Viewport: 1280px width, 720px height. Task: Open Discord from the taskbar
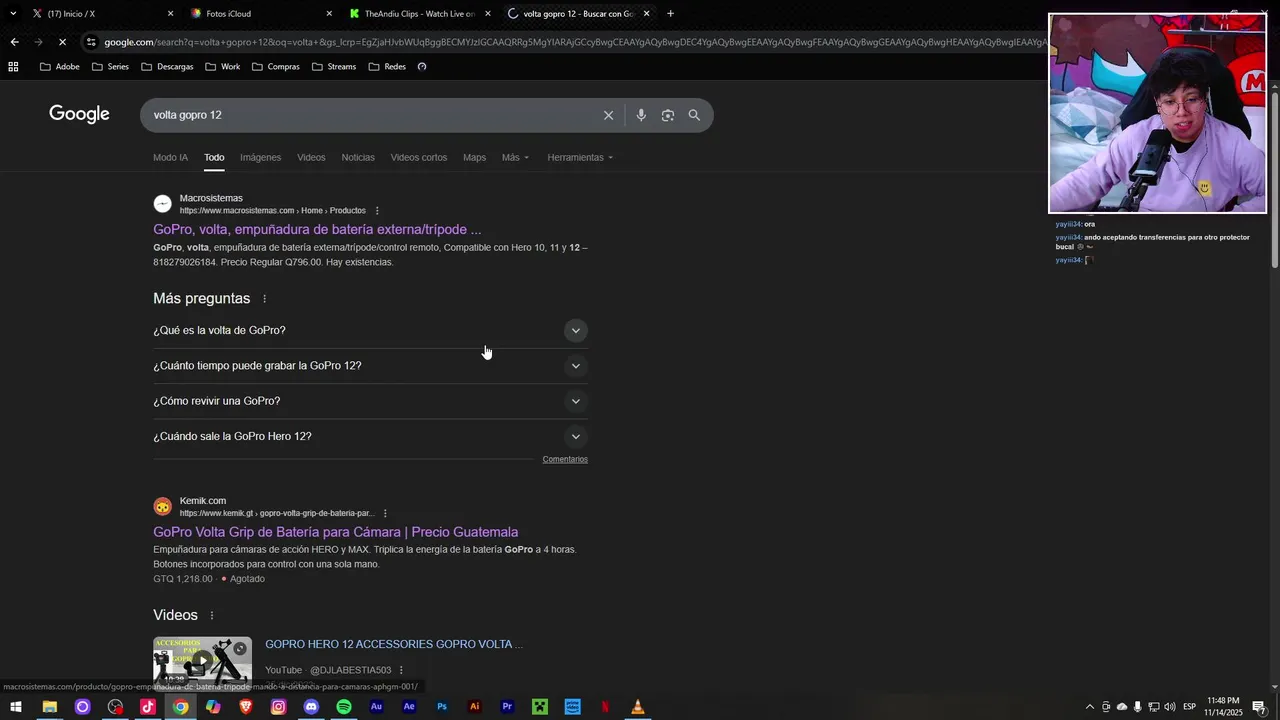[x=311, y=707]
